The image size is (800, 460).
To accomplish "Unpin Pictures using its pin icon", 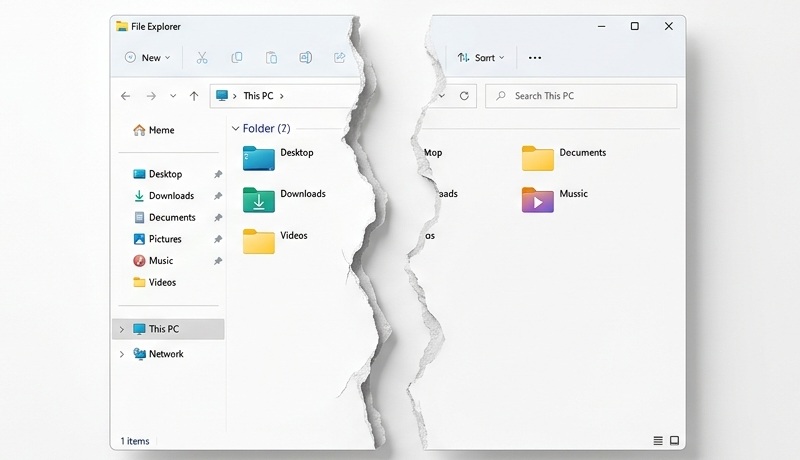I will [218, 239].
